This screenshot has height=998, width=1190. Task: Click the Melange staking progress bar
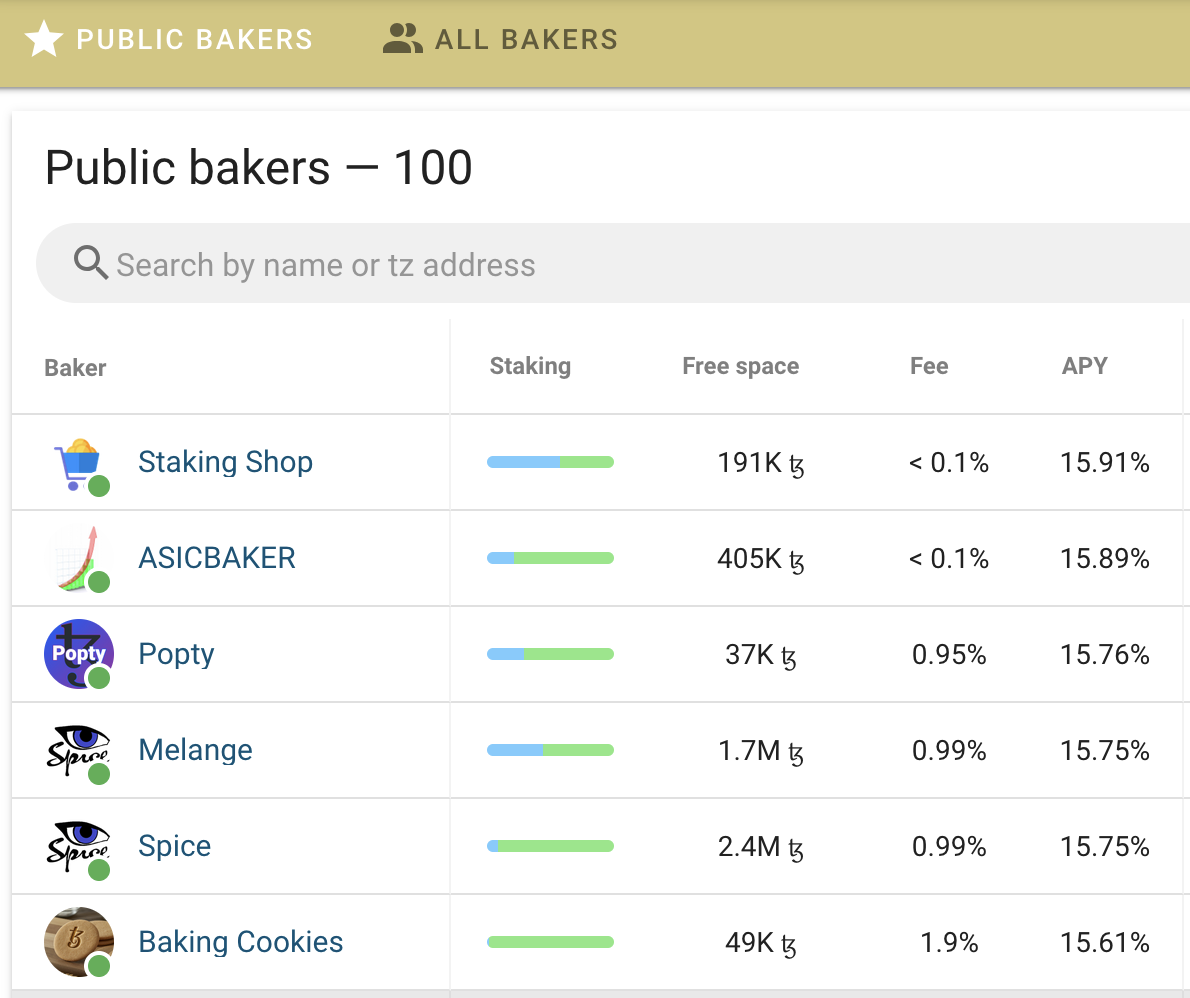pos(550,750)
